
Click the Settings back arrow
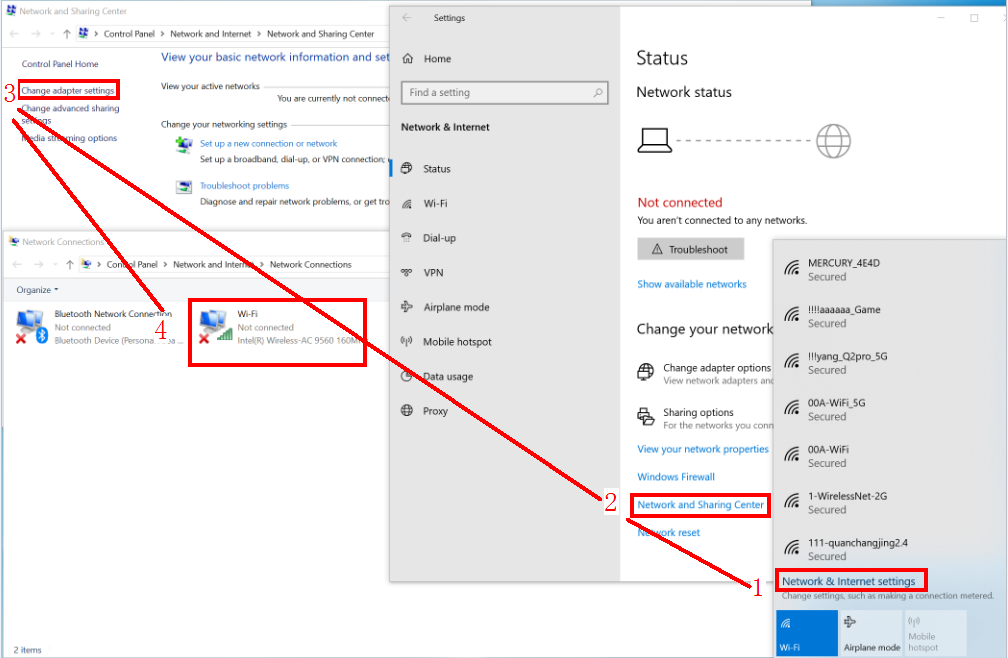click(406, 18)
